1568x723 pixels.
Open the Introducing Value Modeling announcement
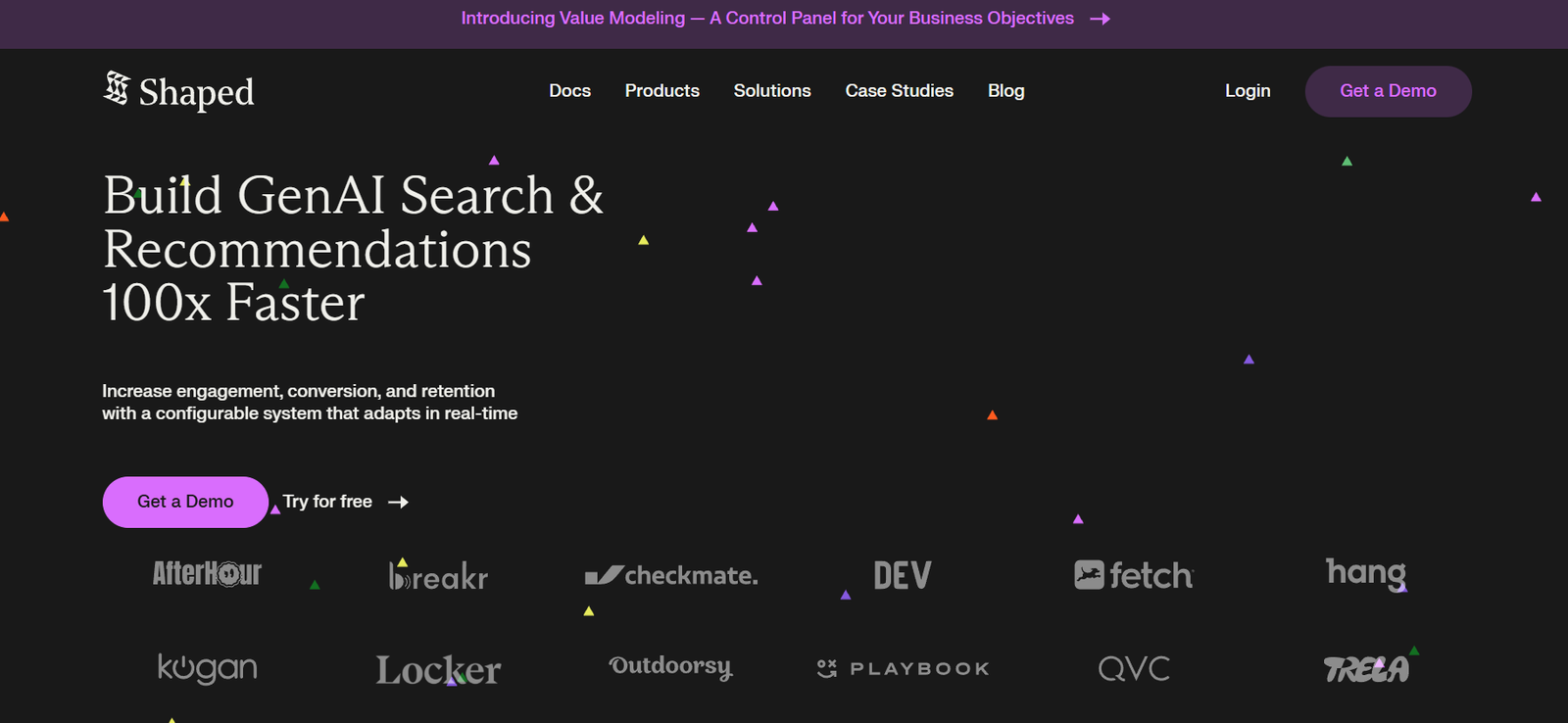point(766,19)
